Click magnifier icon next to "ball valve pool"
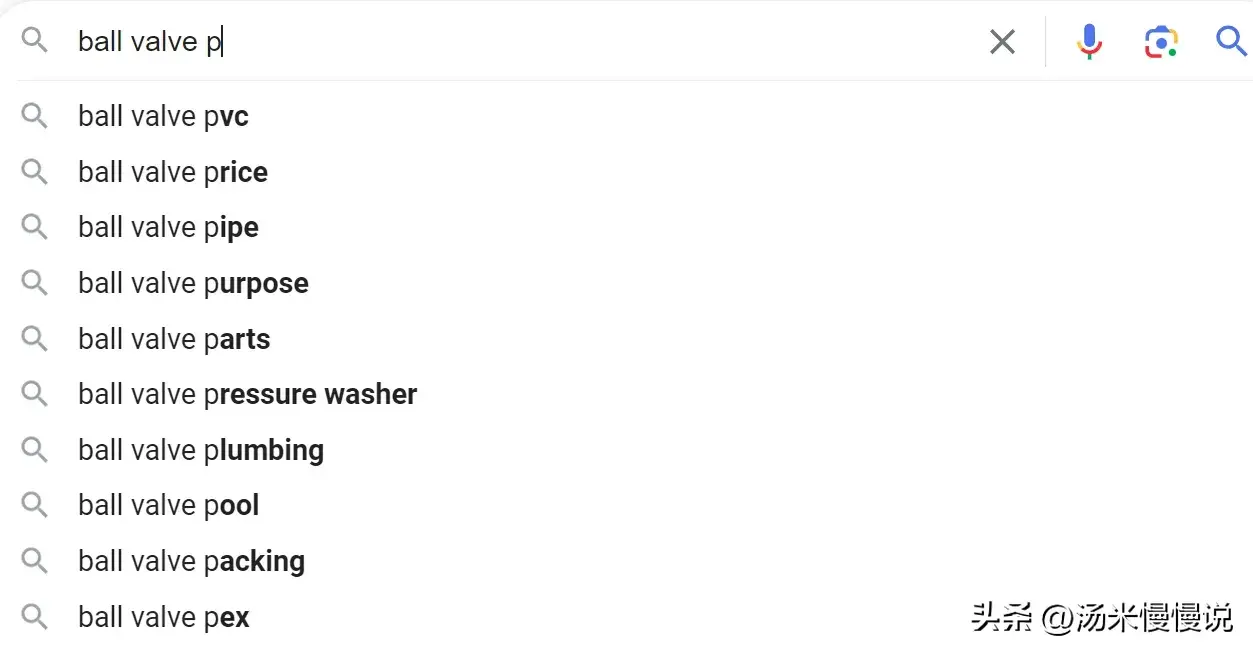Image resolution: width=1253 pixels, height=653 pixels. click(x=35, y=505)
